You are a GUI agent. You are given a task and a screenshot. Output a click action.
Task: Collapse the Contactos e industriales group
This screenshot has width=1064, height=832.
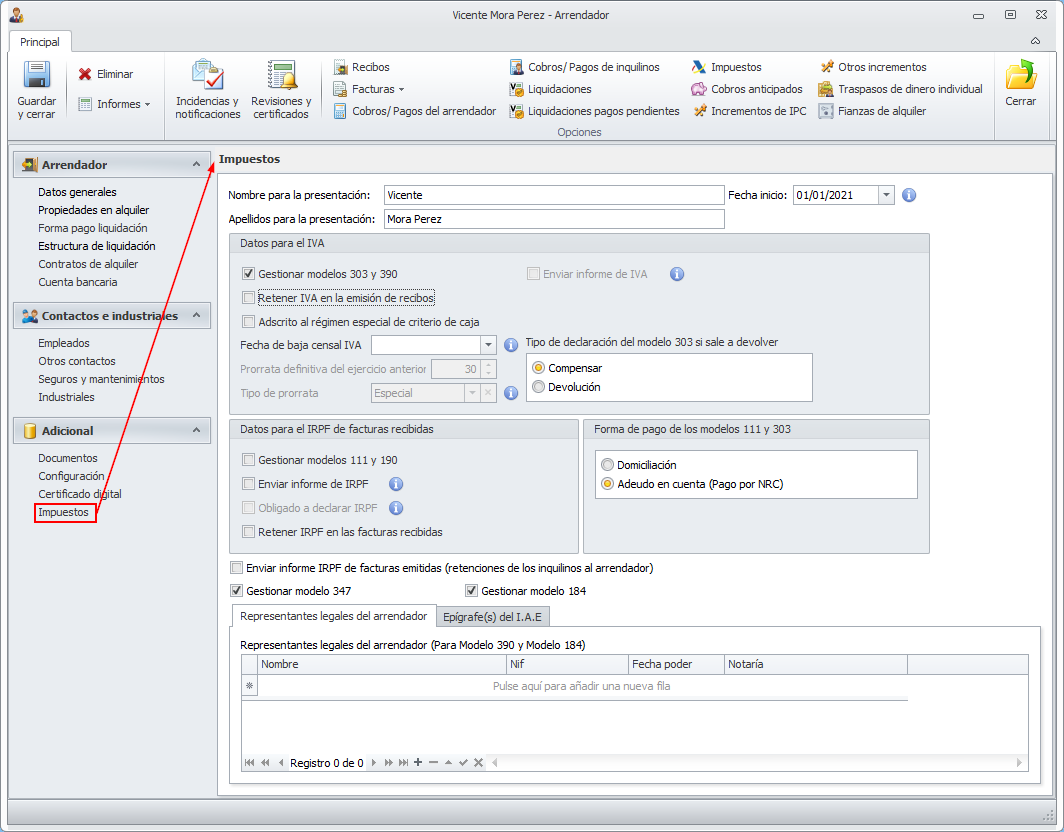196,316
